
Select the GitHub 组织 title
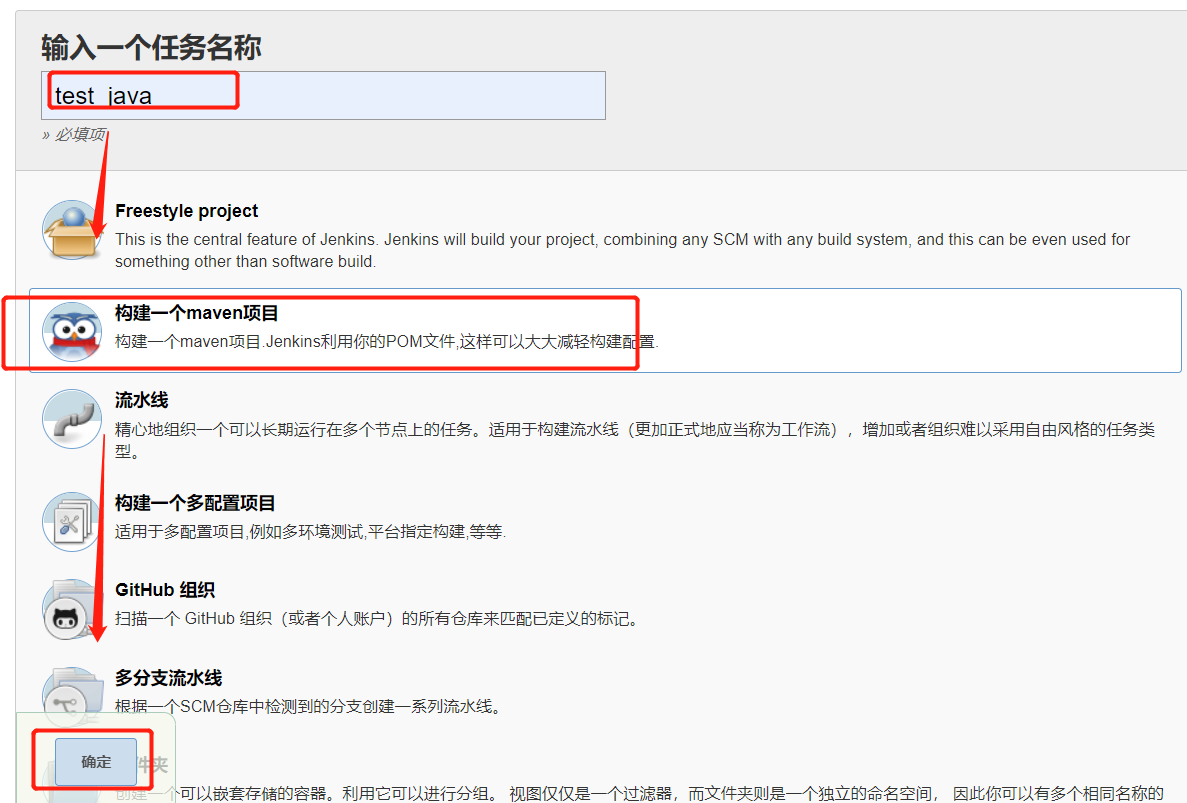click(x=165, y=590)
